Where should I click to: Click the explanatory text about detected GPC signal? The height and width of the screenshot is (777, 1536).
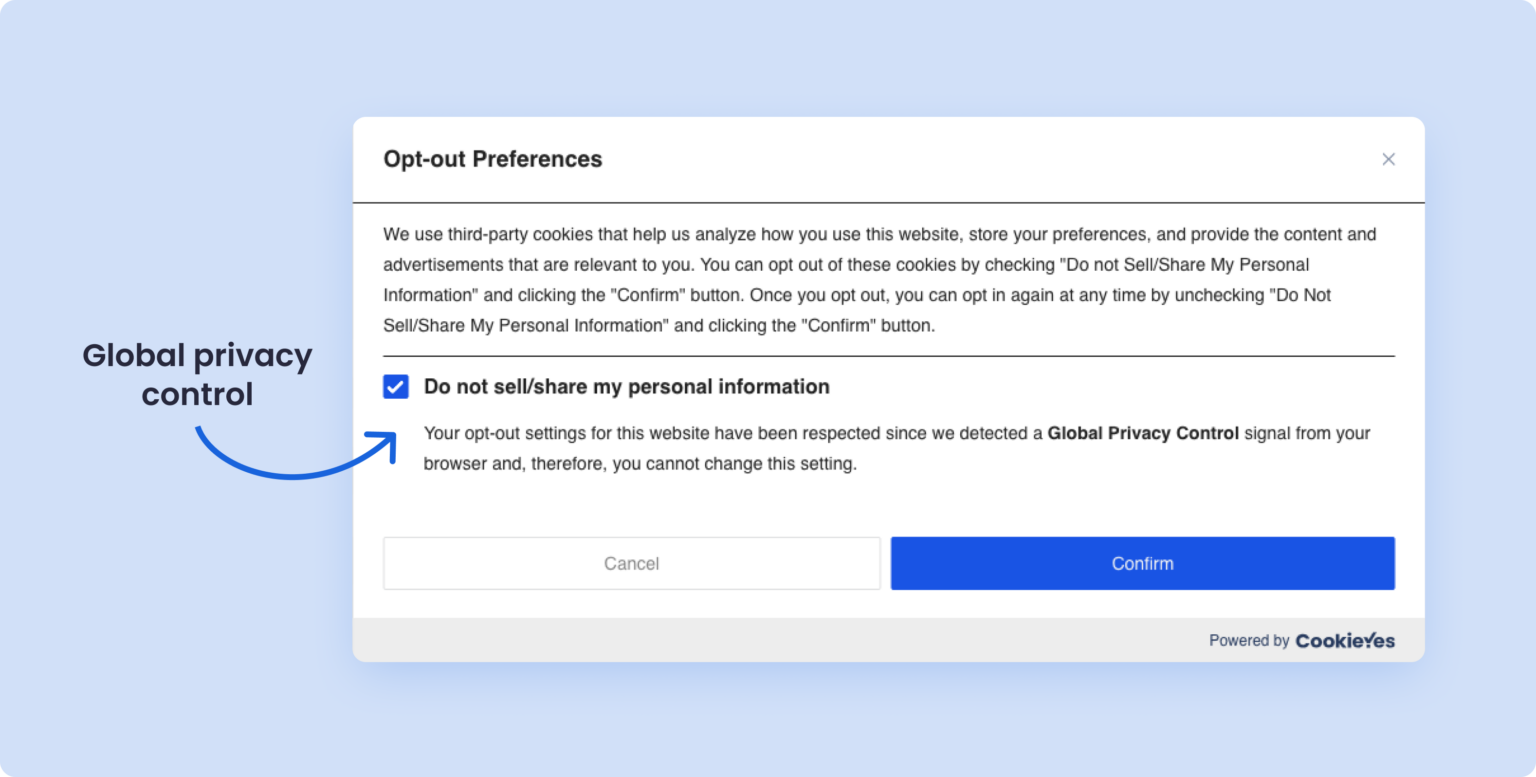(890, 448)
